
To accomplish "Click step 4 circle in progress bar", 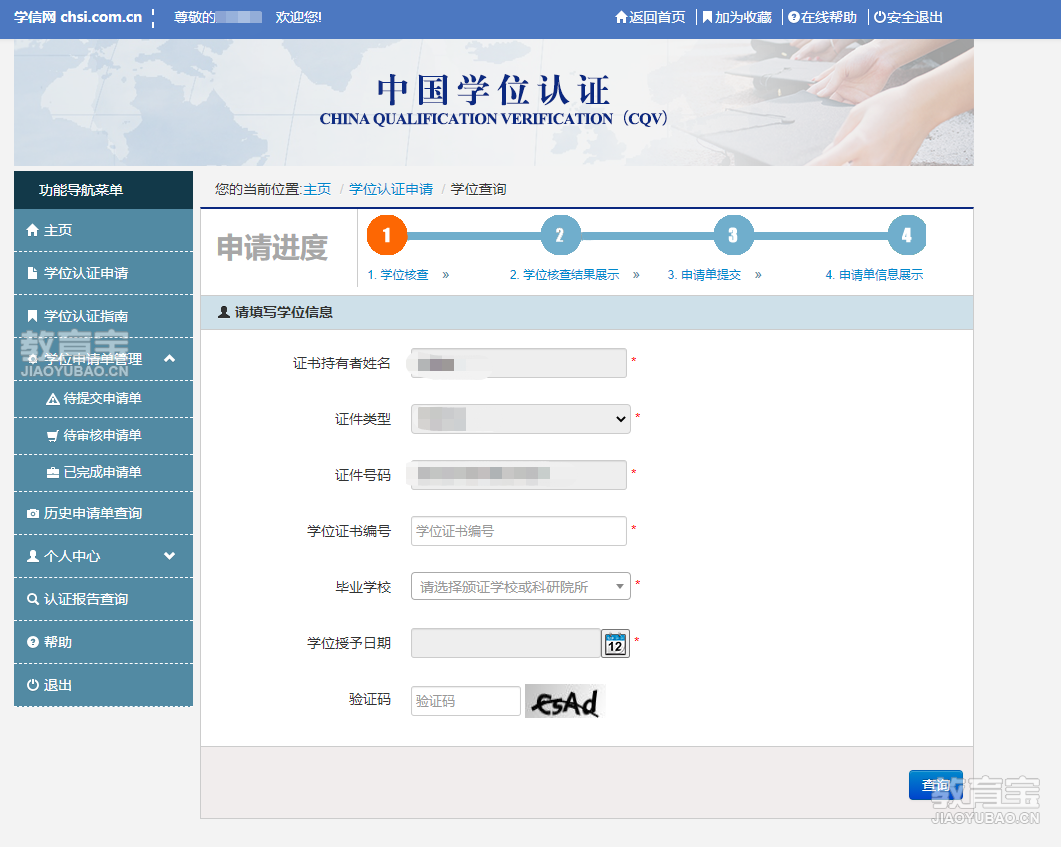I will point(907,235).
